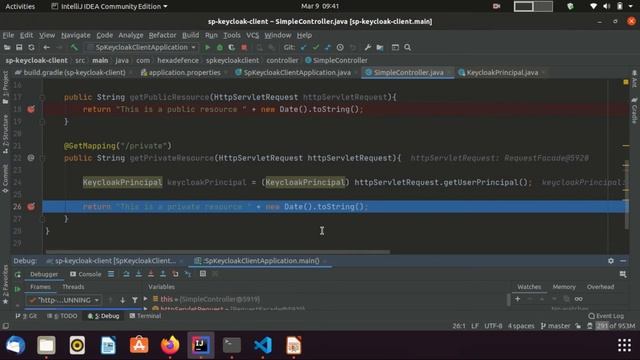The image size is (640, 360).
Task: Switch to Debugger tab
Action: coord(44,274)
